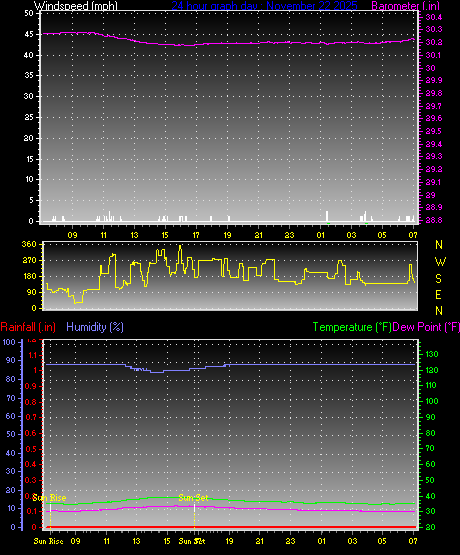Click the sunrise marker line in the humidity chart
Screen dimensions: 460x555
tap(51, 517)
